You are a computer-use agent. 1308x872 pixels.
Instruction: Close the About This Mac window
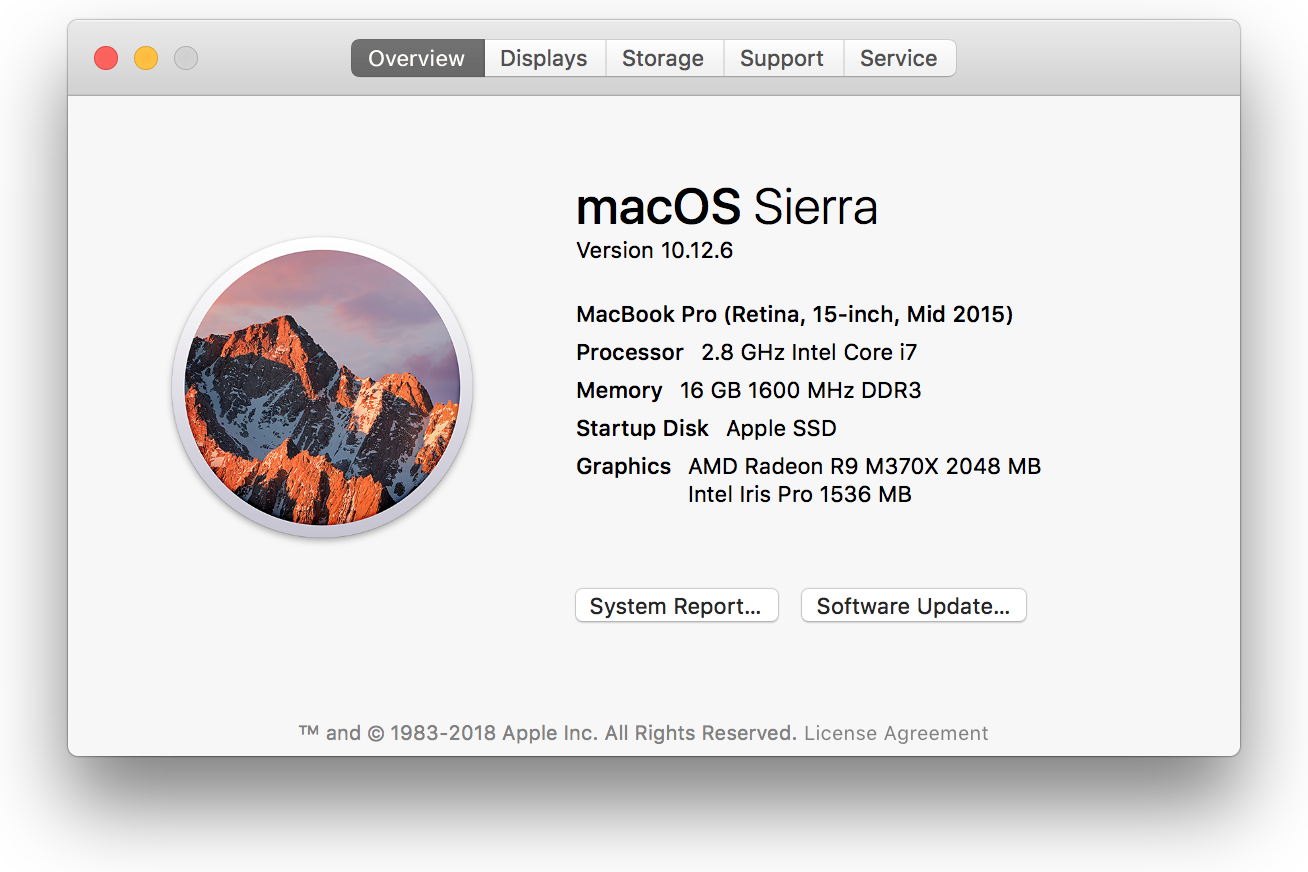(x=106, y=58)
